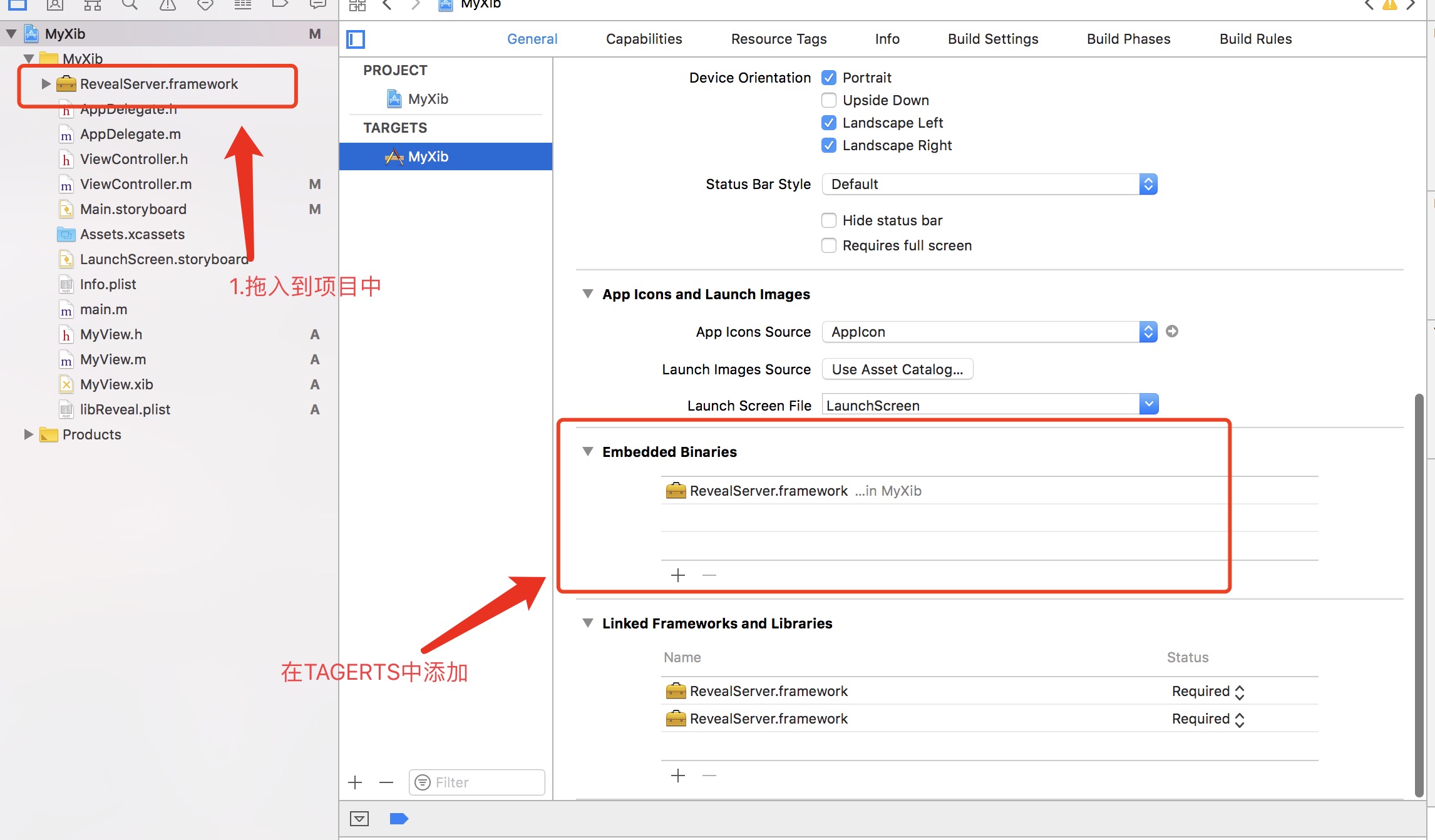
Task: Remove linked framework with minus button
Action: 709,776
